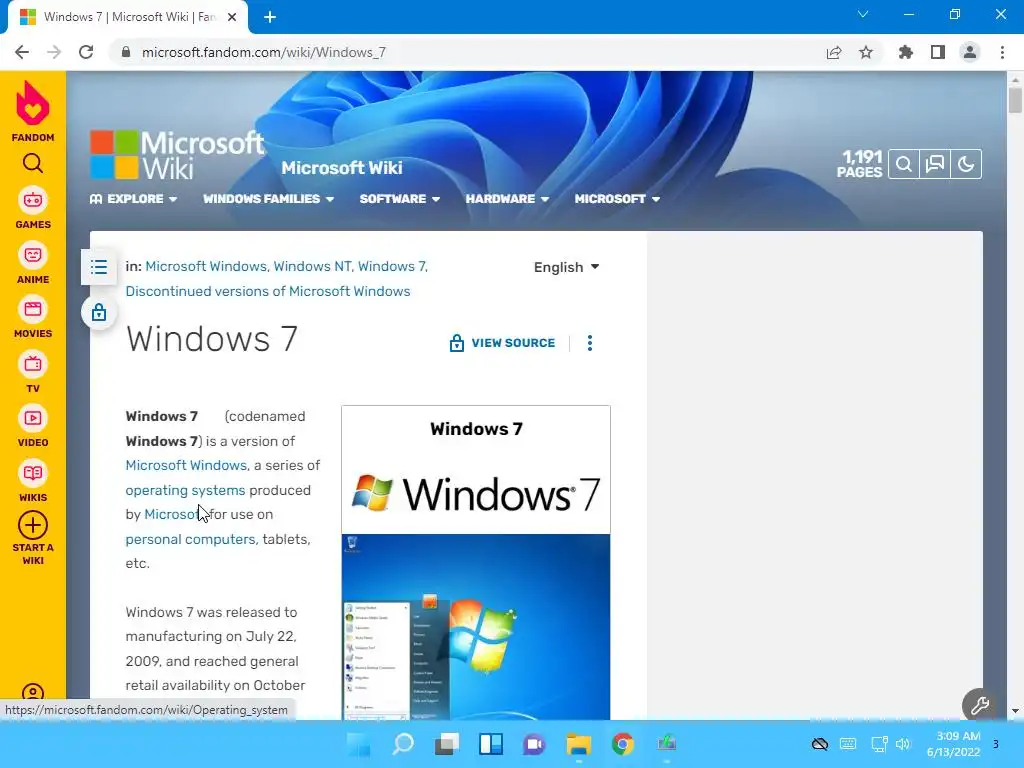Click the Windows 7 logo image

[x=475, y=494]
